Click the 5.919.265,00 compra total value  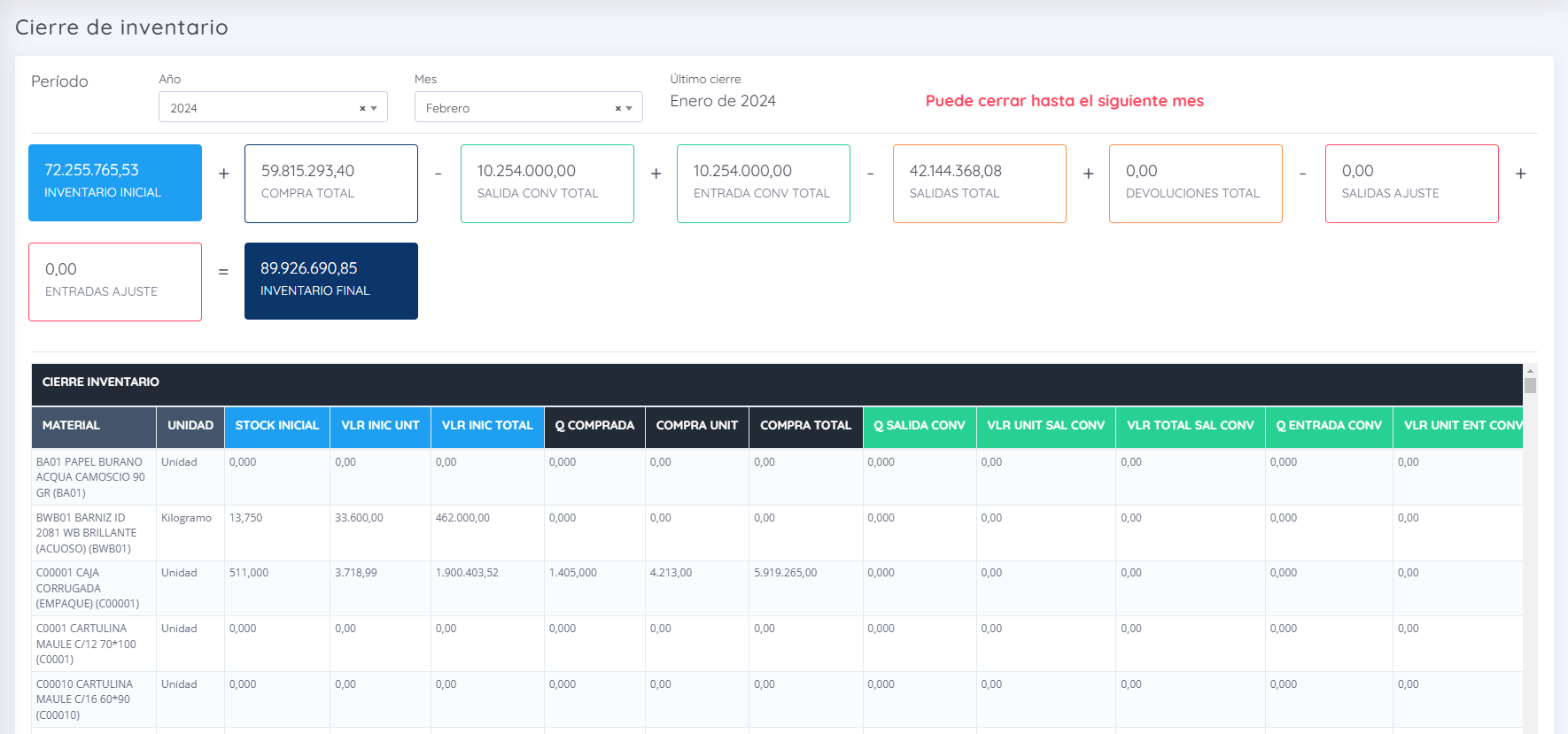[x=786, y=573]
